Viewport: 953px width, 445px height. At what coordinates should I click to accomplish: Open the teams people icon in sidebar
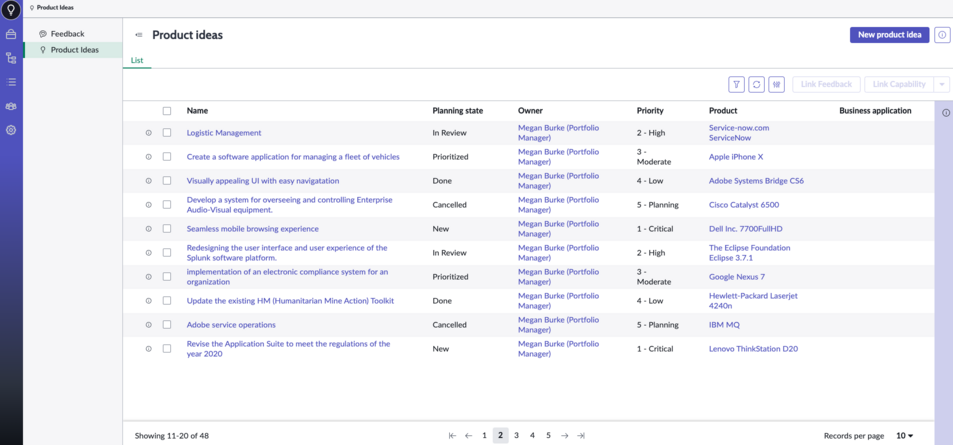11,106
